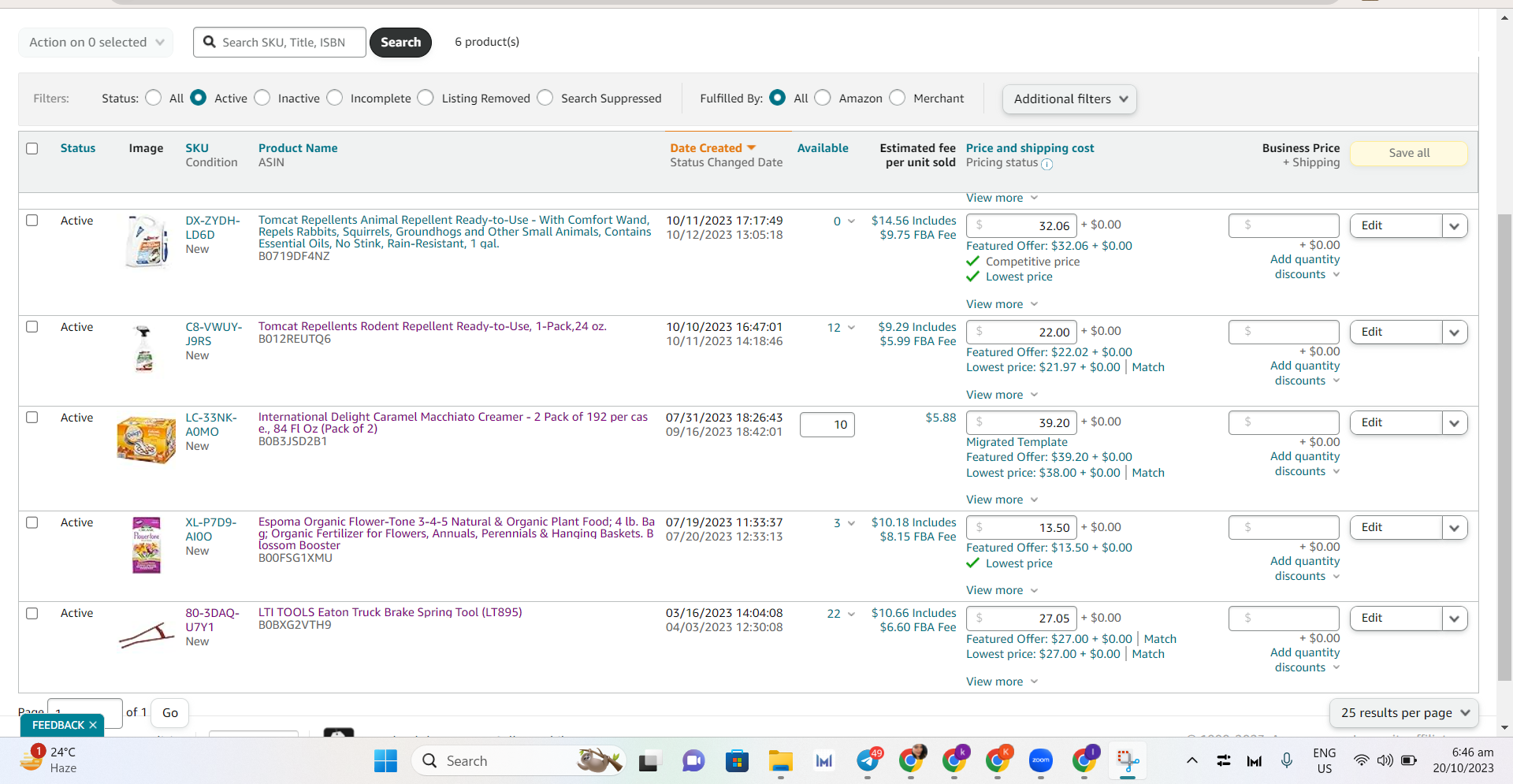Filter Fulfilled By Merchant
This screenshot has width=1513, height=784.
[x=898, y=98]
